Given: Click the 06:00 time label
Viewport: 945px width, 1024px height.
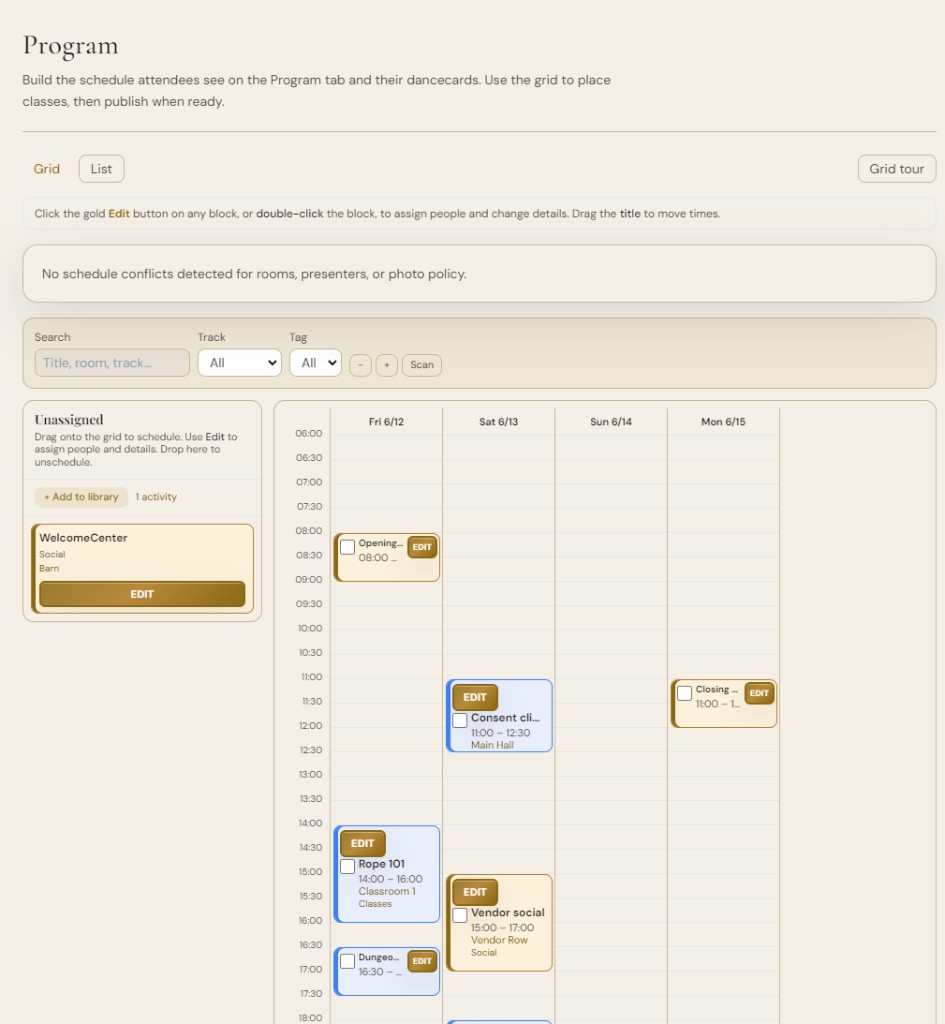Looking at the screenshot, I should click(x=309, y=434).
